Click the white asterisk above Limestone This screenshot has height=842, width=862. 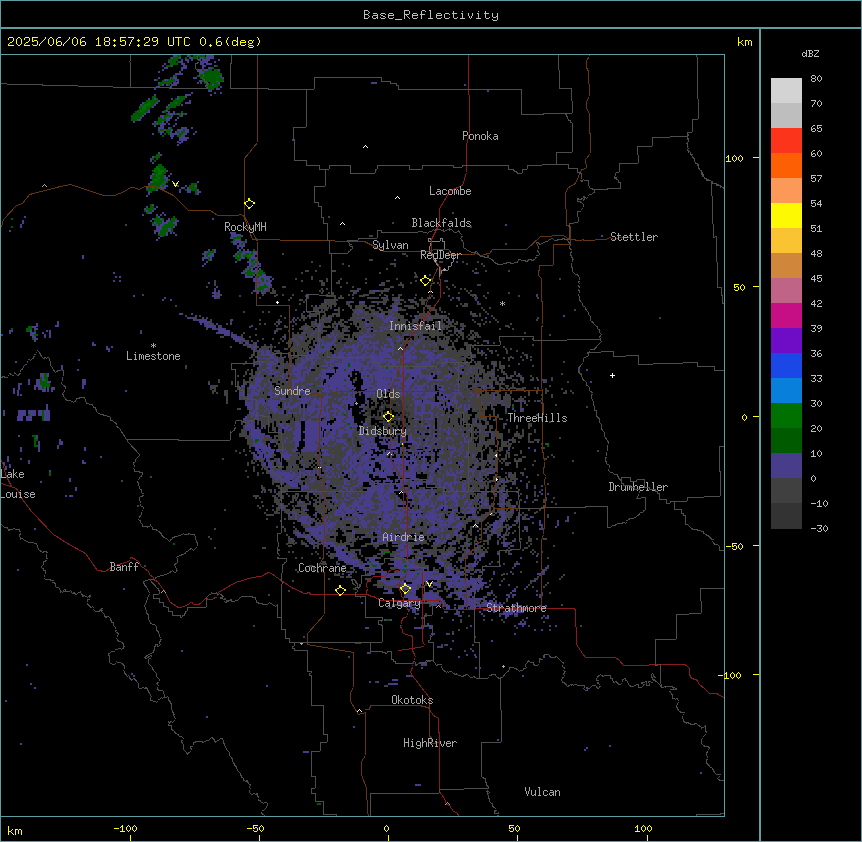point(153,346)
